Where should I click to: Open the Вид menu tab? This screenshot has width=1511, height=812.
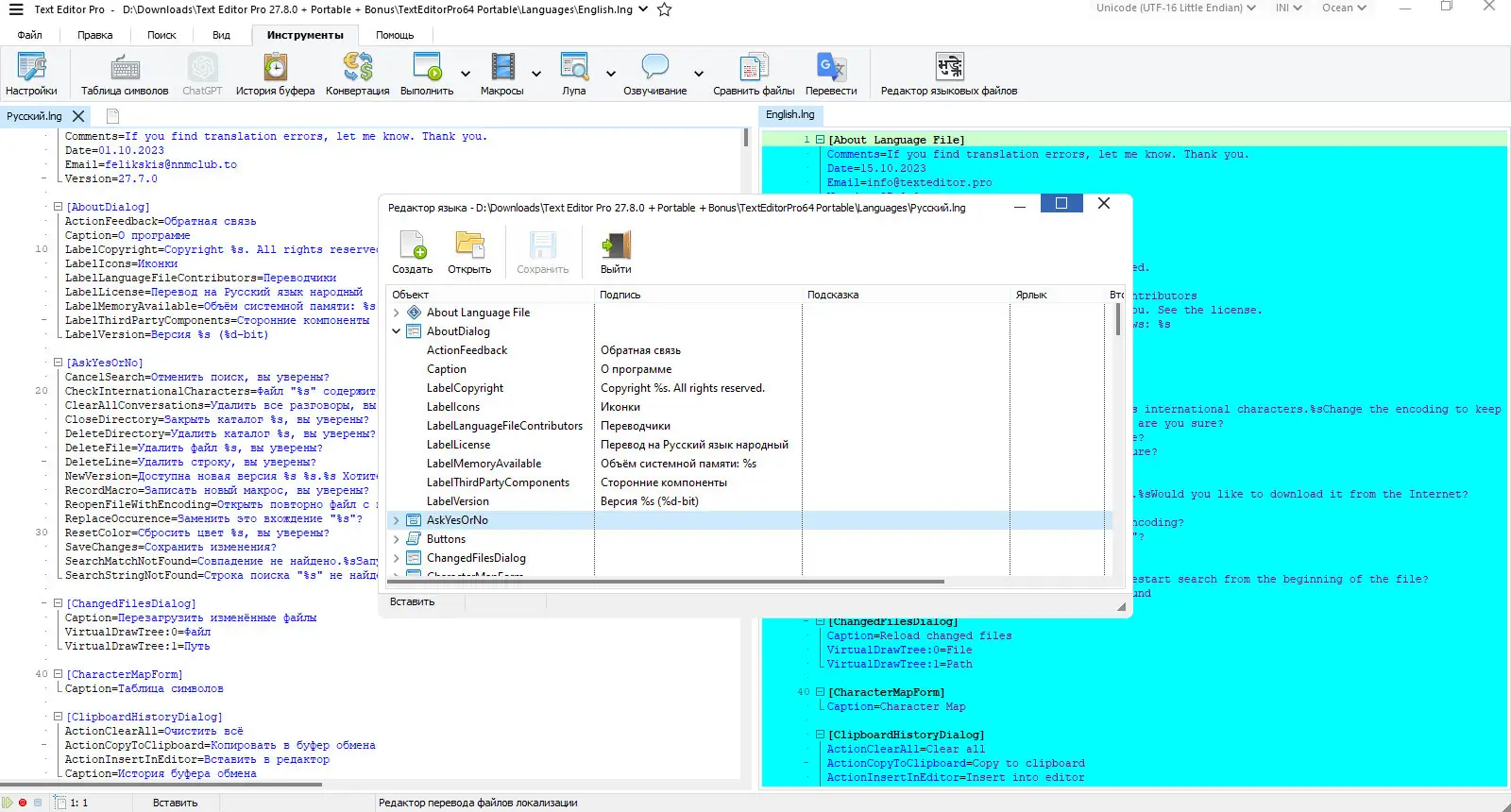click(x=221, y=35)
